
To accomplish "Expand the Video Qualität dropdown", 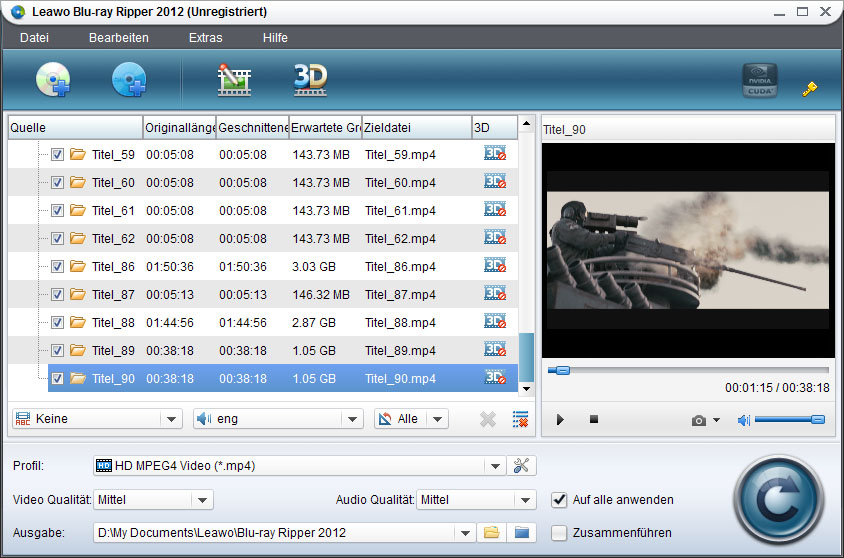I will 202,500.
